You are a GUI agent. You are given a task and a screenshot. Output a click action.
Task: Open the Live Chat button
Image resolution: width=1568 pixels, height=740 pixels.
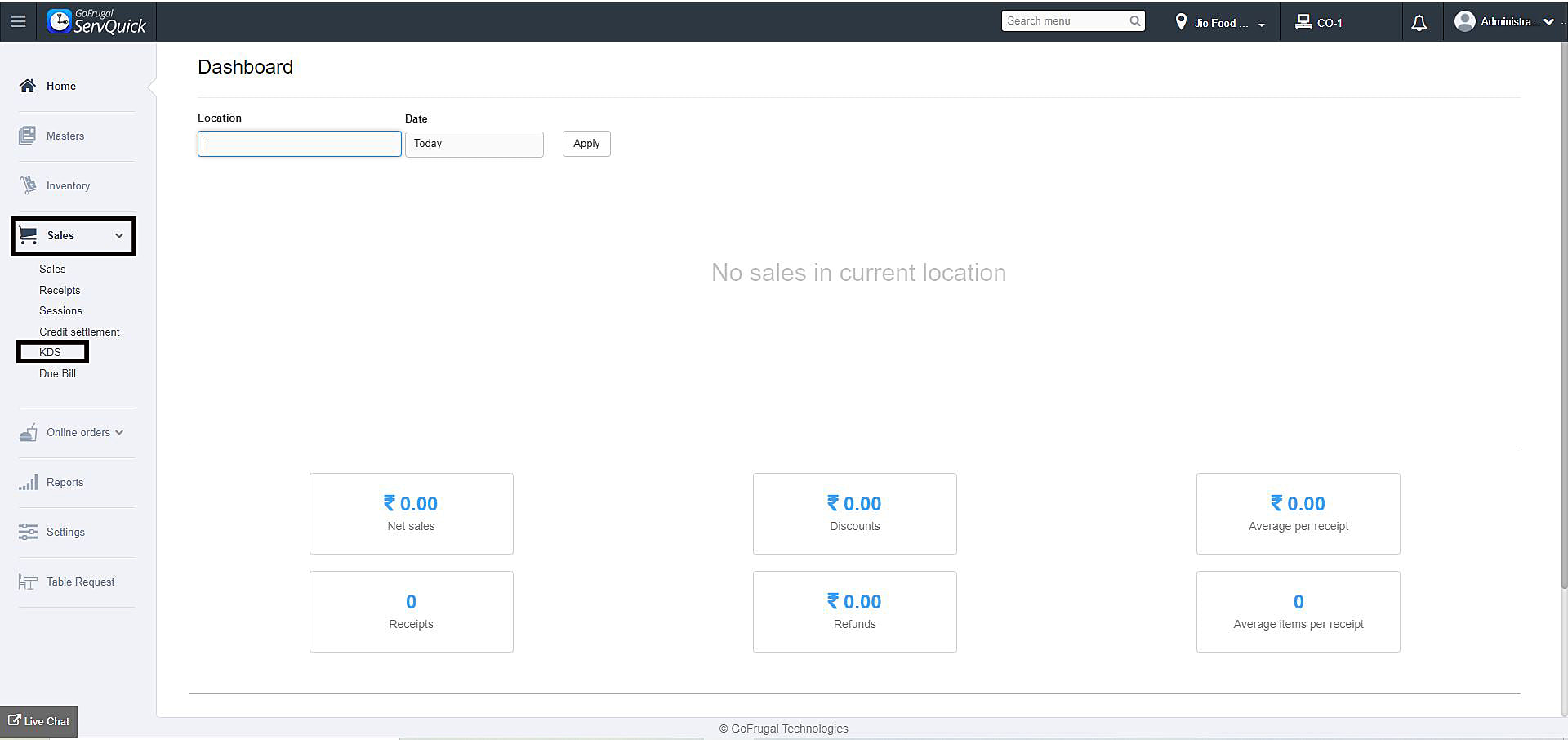(38, 721)
